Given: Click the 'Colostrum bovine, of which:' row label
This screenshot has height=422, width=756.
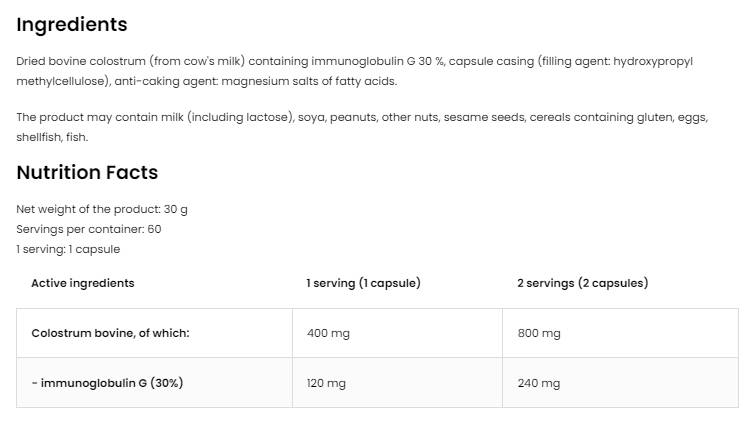Looking at the screenshot, I should pyautogui.click(x=110, y=333).
